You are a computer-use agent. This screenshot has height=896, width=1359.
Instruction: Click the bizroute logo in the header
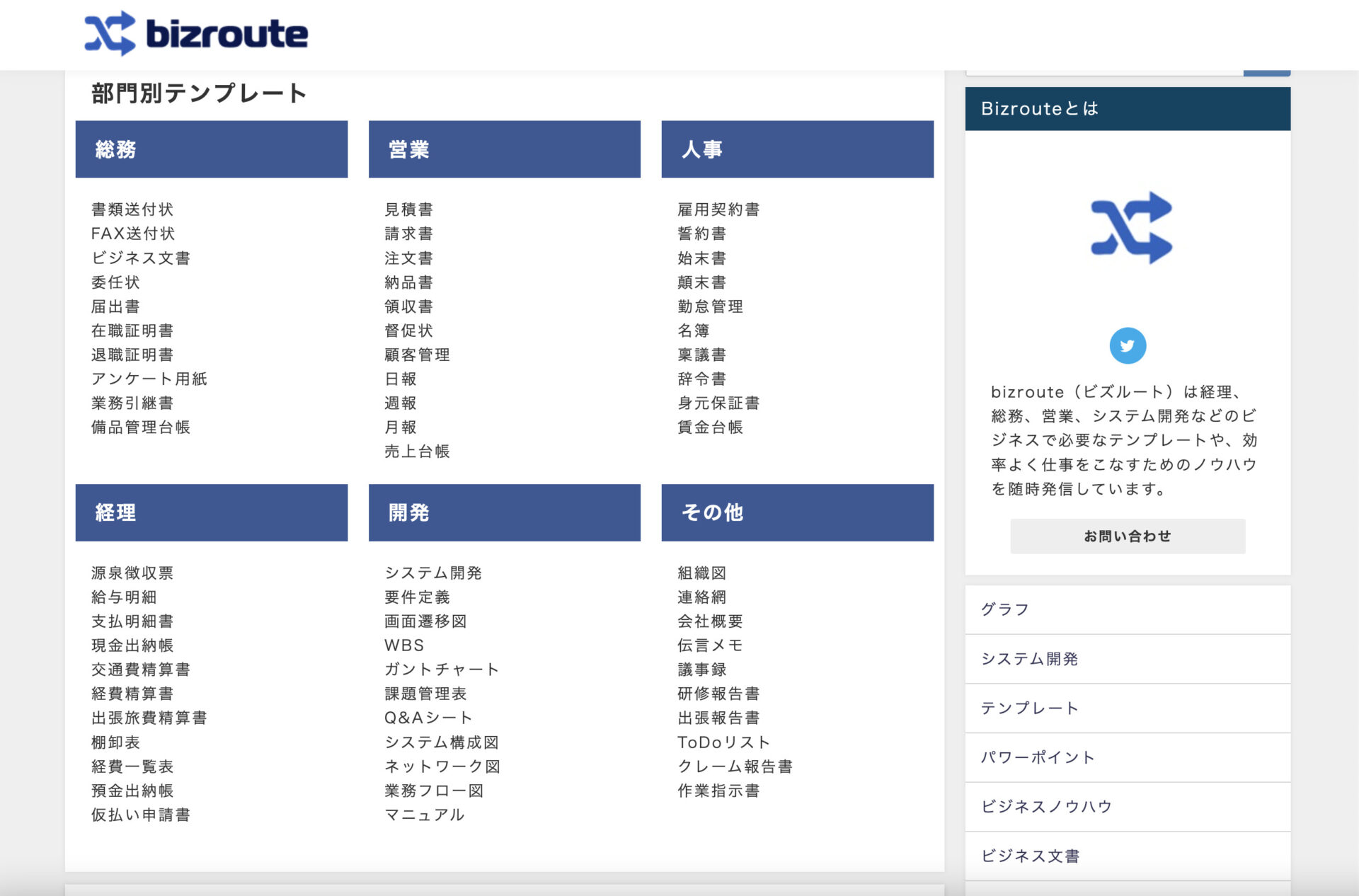click(x=196, y=33)
